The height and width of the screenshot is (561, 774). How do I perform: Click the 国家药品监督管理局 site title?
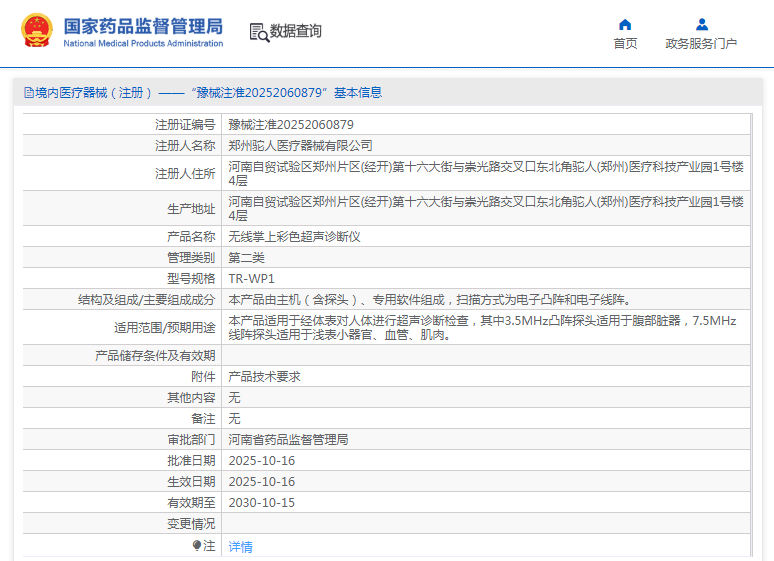click(x=143, y=26)
